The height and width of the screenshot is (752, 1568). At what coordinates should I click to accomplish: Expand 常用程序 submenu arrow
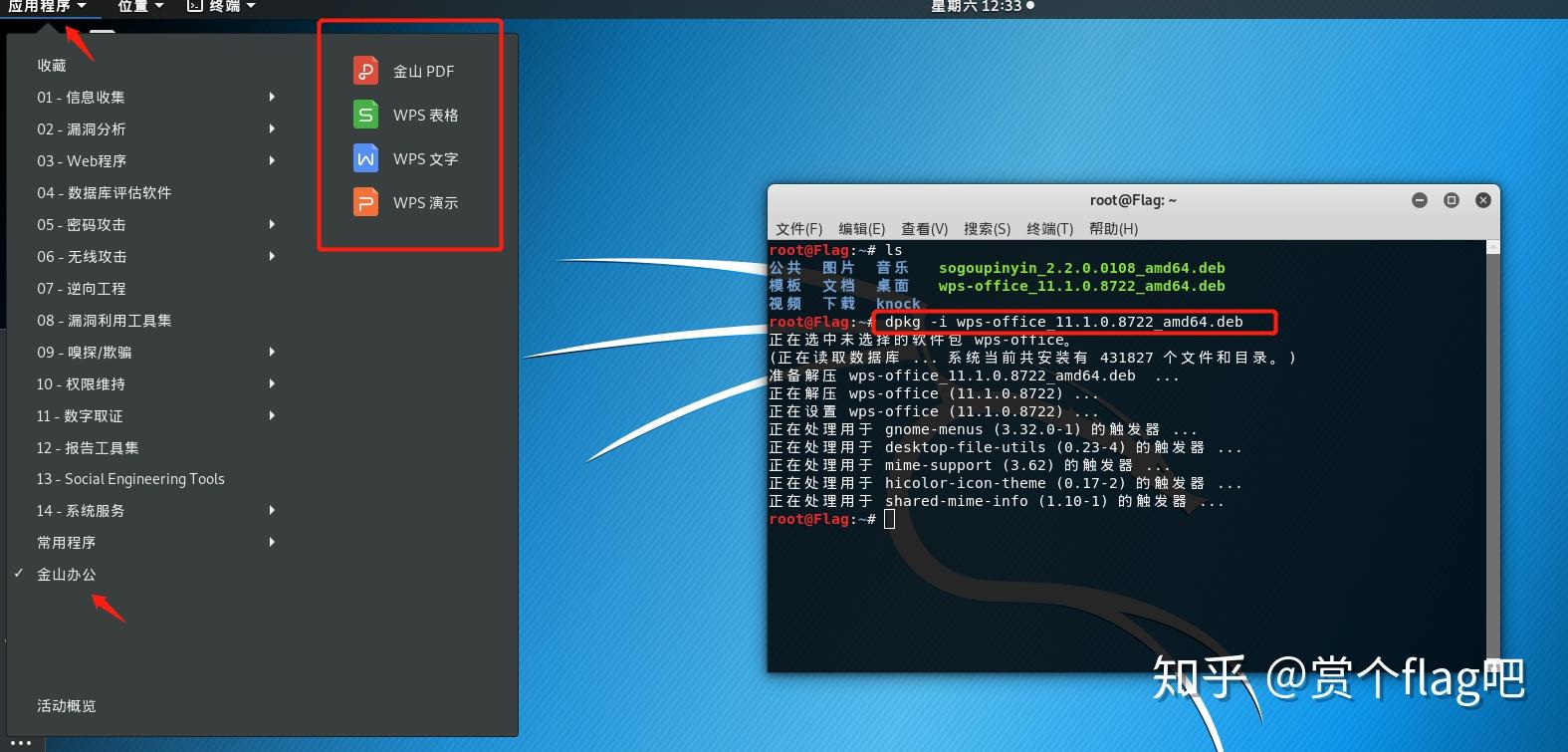(x=272, y=542)
